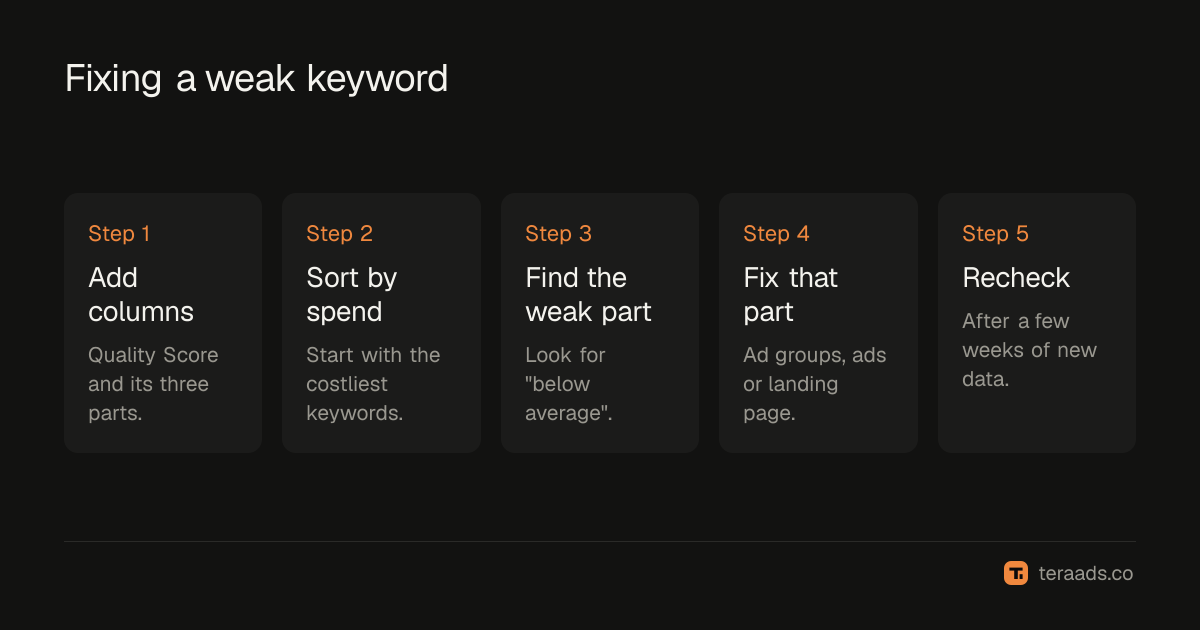Screen dimensions: 1200x630
Task: Click 'Start with the costliest keywords.' text
Action: (x=373, y=384)
